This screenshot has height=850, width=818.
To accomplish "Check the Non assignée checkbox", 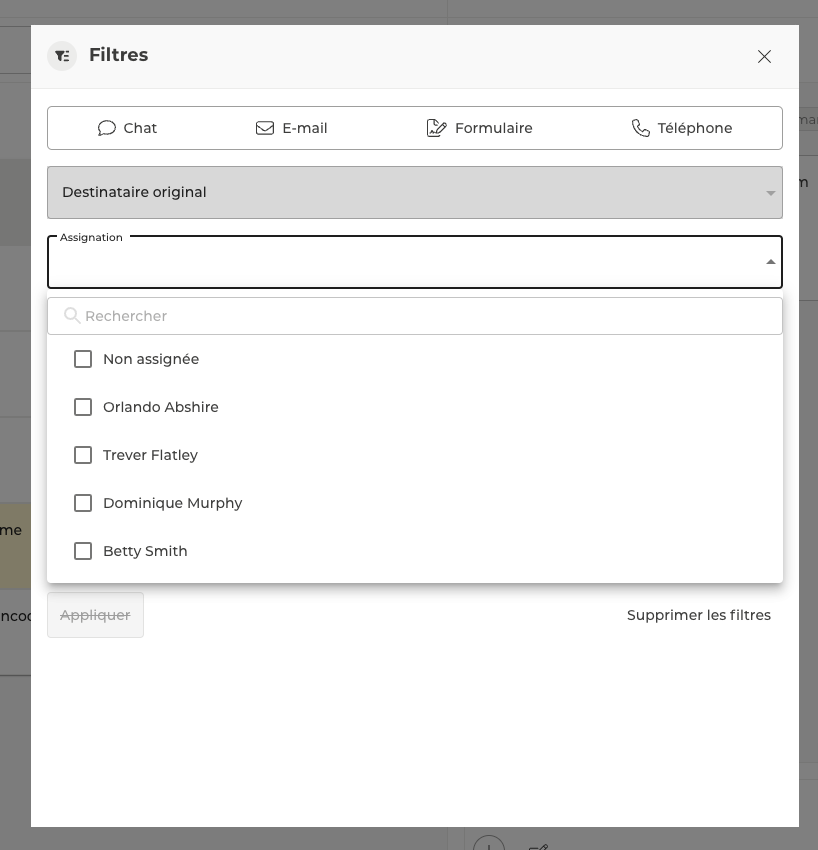I will click(x=83, y=359).
